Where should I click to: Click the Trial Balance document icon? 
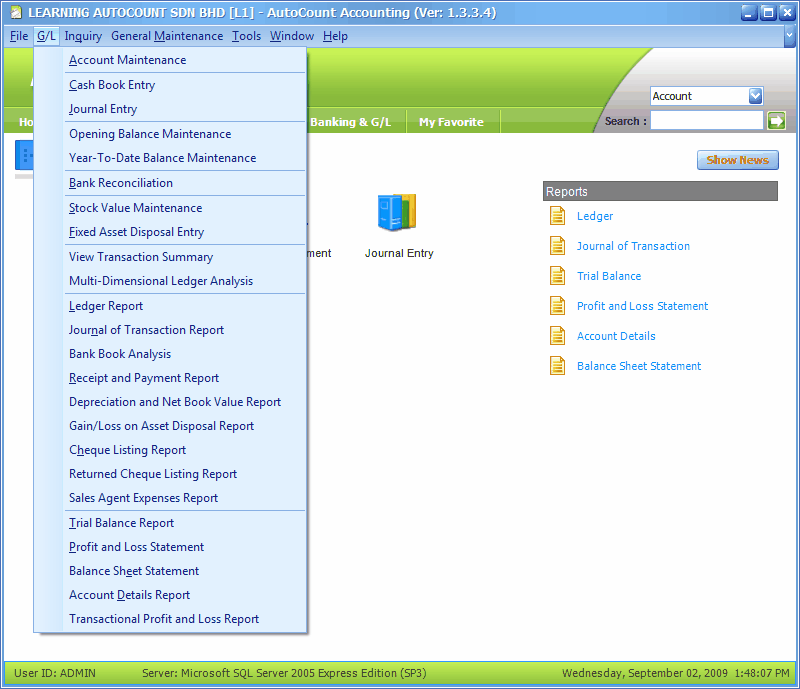click(557, 276)
